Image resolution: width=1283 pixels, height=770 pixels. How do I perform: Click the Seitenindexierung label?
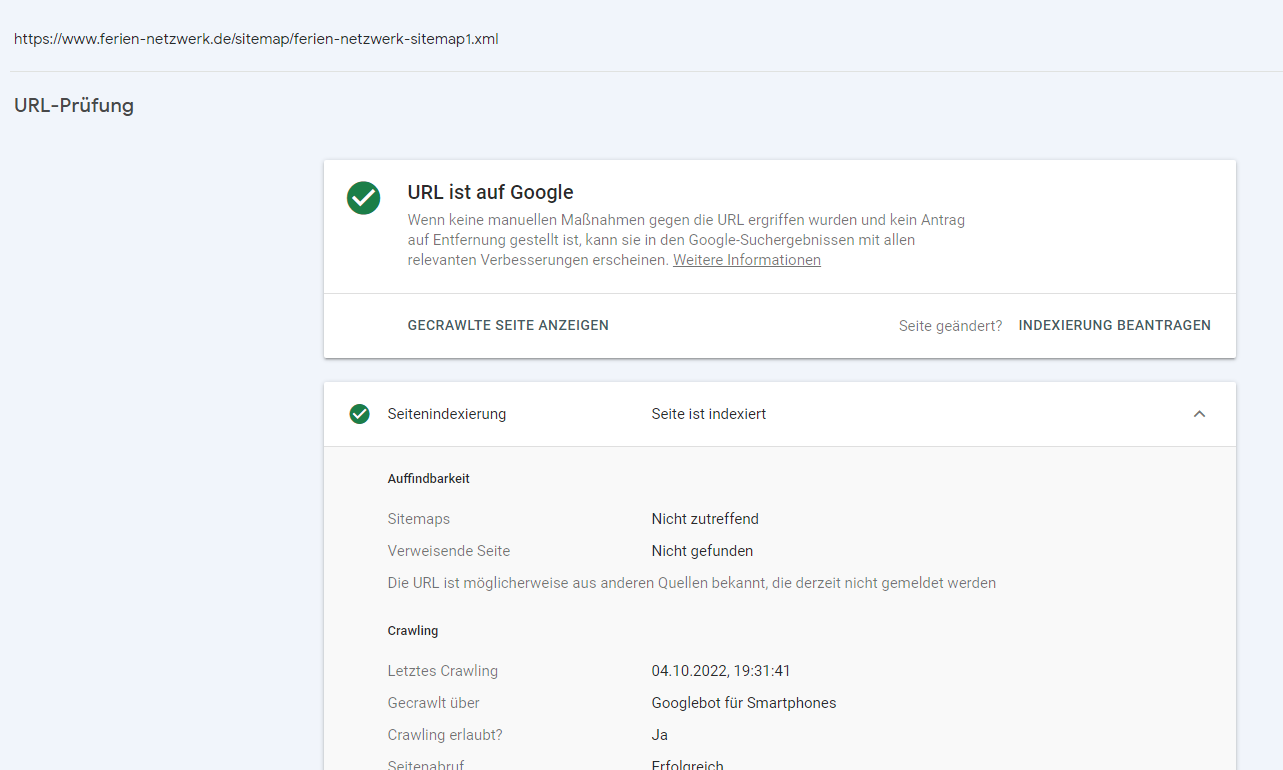click(447, 414)
